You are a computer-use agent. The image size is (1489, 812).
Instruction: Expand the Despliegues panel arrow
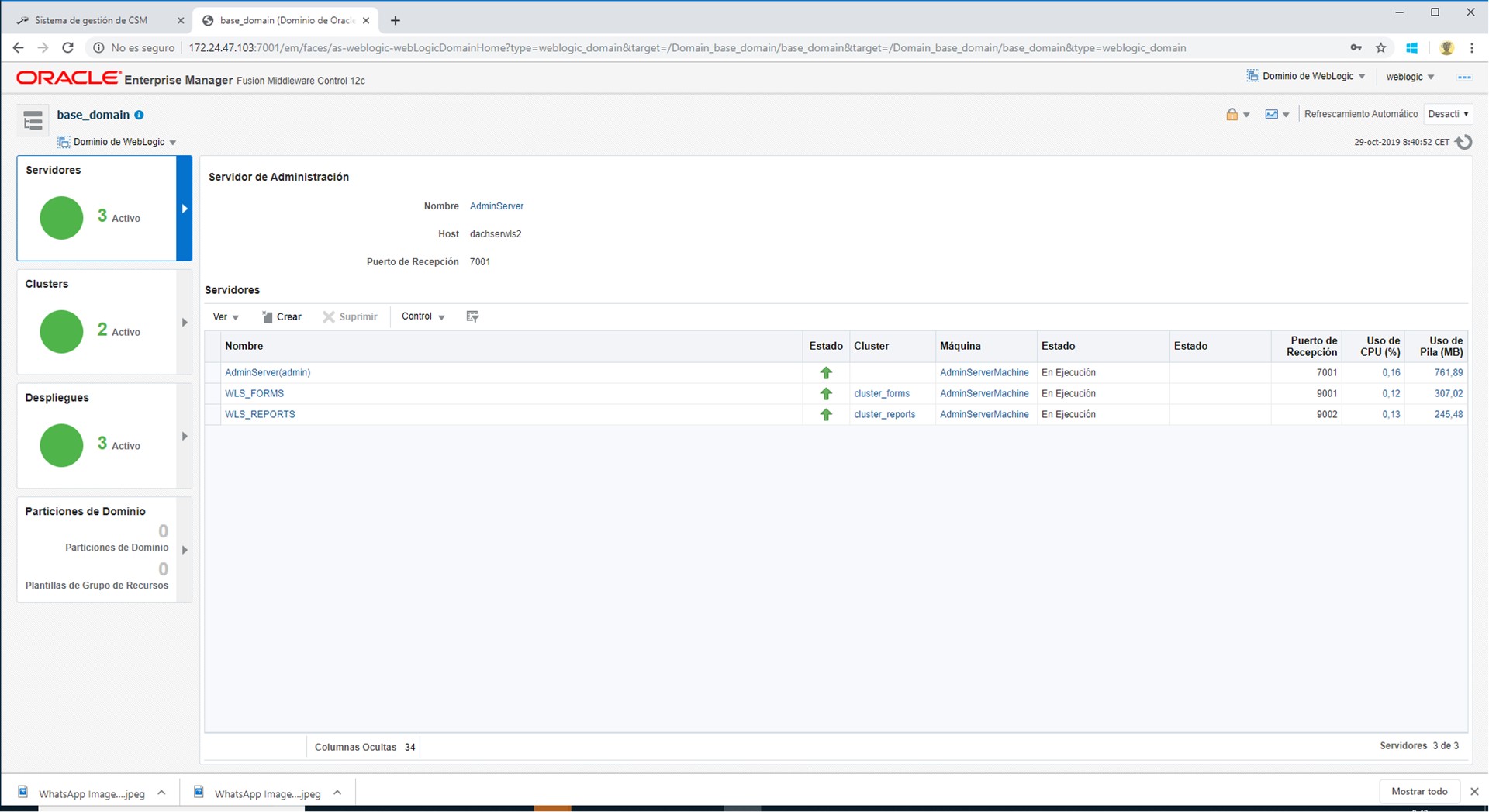(185, 437)
